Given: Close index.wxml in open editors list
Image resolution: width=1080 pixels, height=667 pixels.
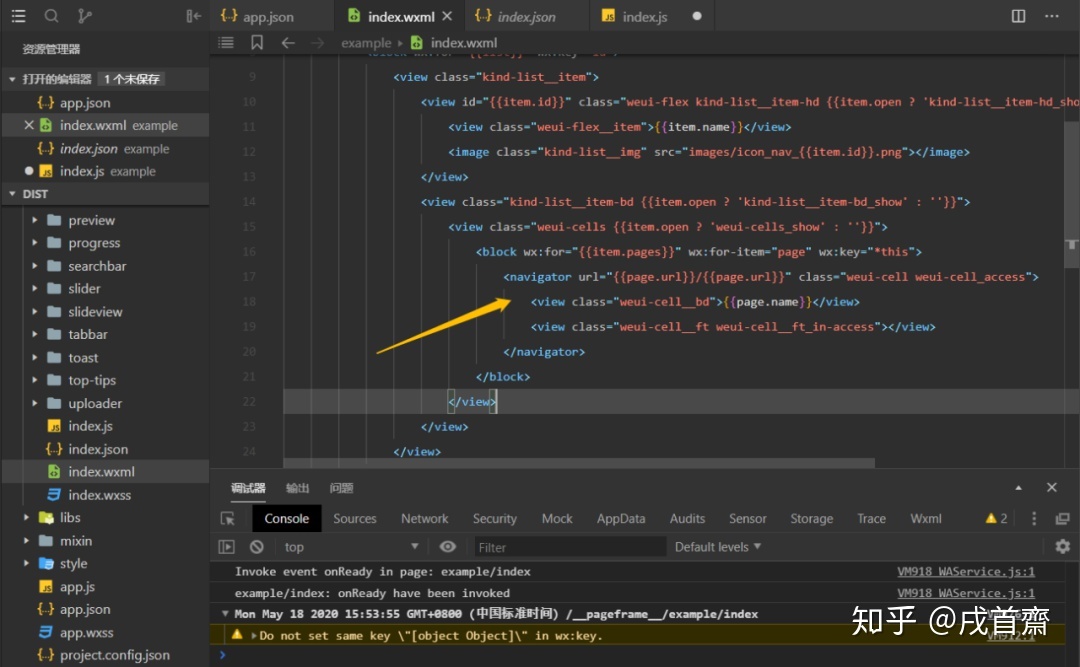Looking at the screenshot, I should [x=28, y=125].
